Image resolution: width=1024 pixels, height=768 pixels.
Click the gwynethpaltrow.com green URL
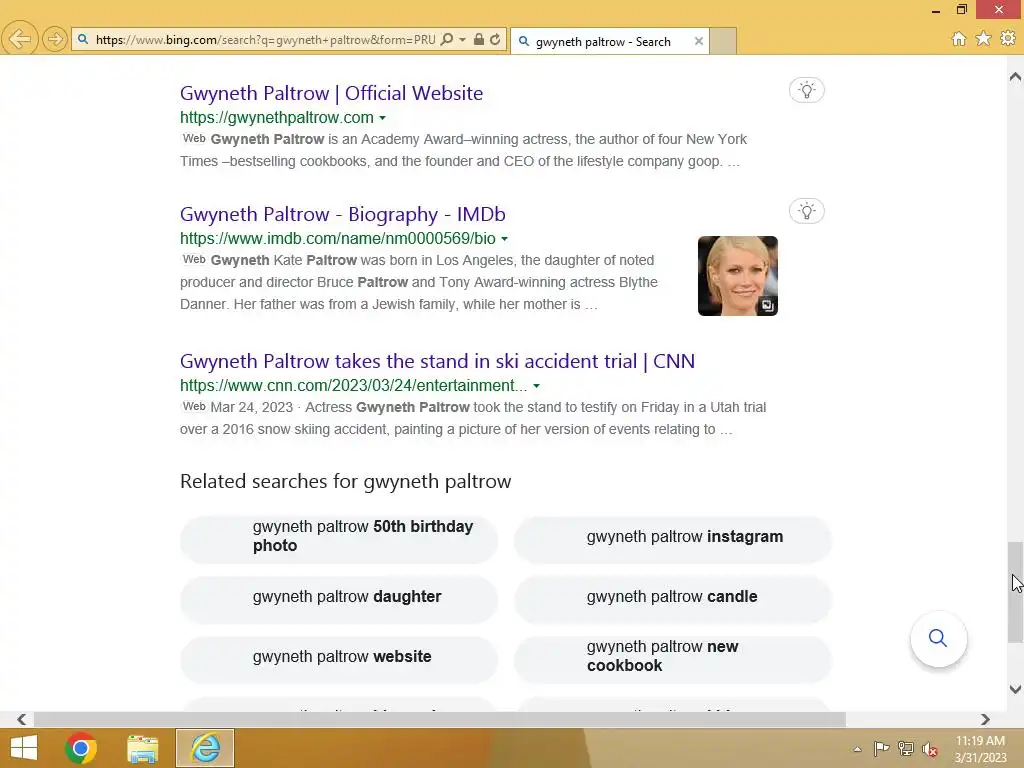click(277, 118)
